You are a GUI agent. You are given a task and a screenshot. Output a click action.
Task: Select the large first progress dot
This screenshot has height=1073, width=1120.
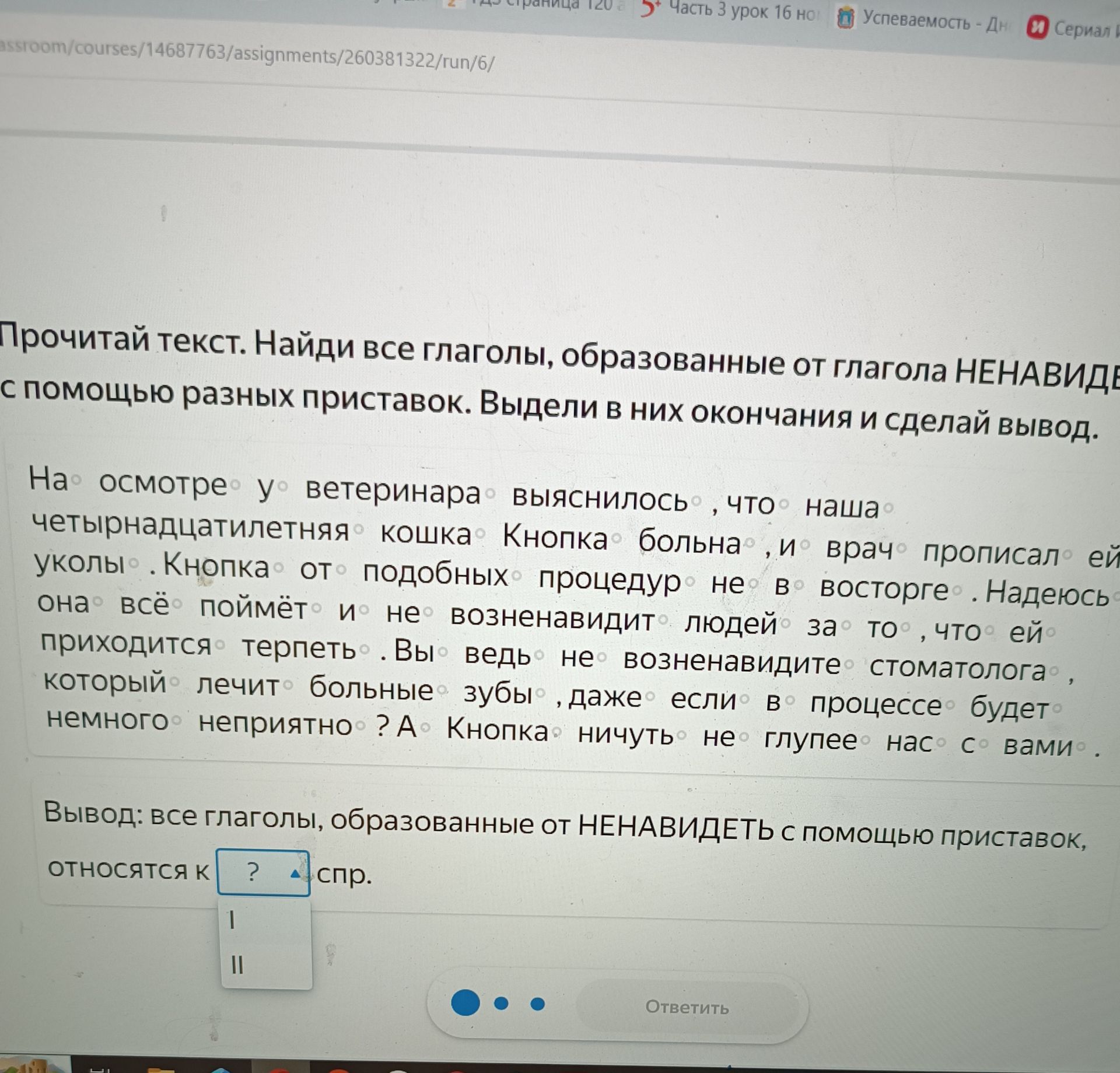466,1003
